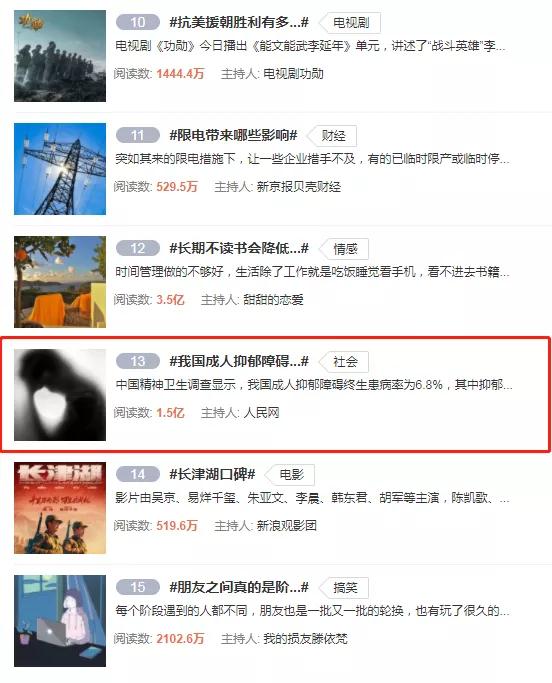Click the 电视剧 category tag

(x=350, y=23)
